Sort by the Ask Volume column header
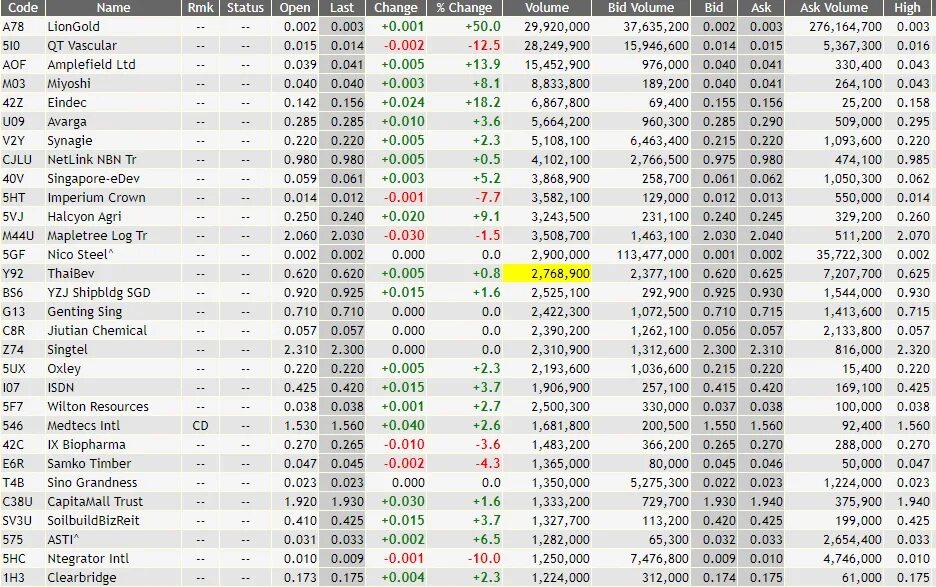This screenshot has width=936, height=587. pyautogui.click(x=834, y=8)
